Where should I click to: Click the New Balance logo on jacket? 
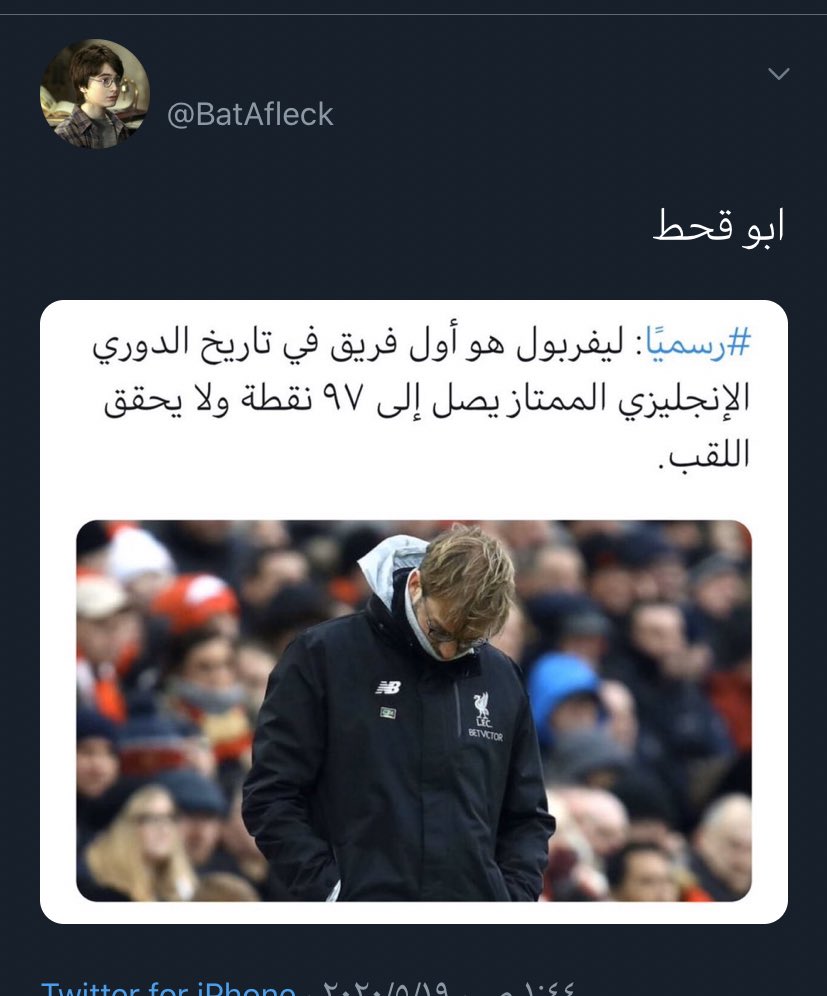tap(387, 687)
